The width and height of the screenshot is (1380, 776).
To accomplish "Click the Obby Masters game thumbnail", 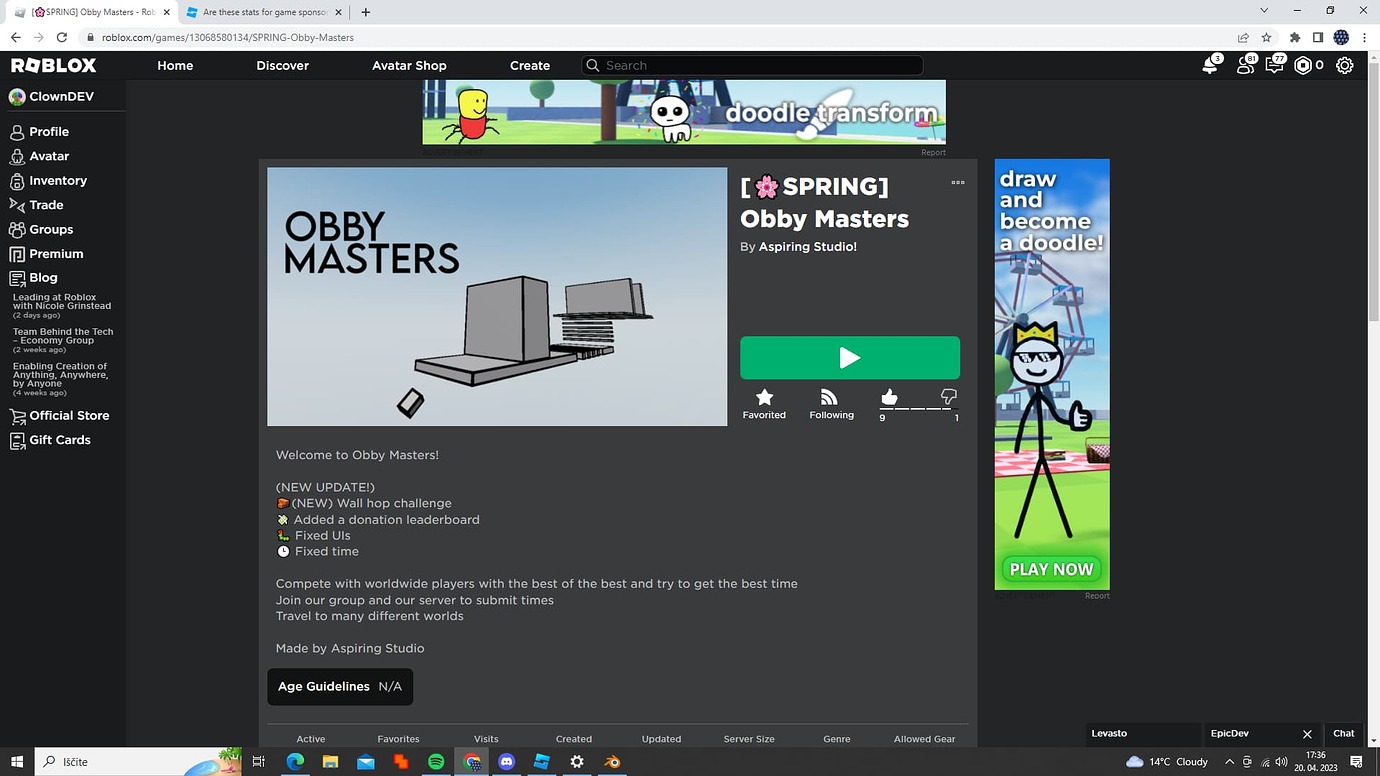I will (x=497, y=296).
